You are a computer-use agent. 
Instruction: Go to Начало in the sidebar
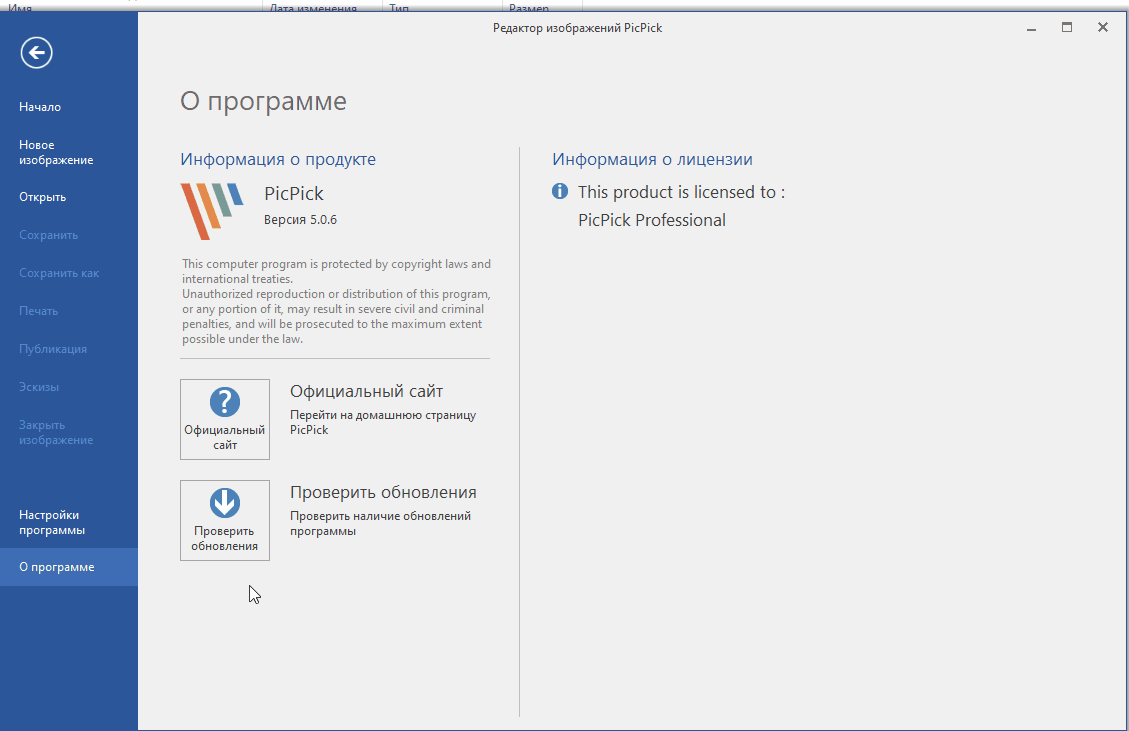click(x=40, y=107)
